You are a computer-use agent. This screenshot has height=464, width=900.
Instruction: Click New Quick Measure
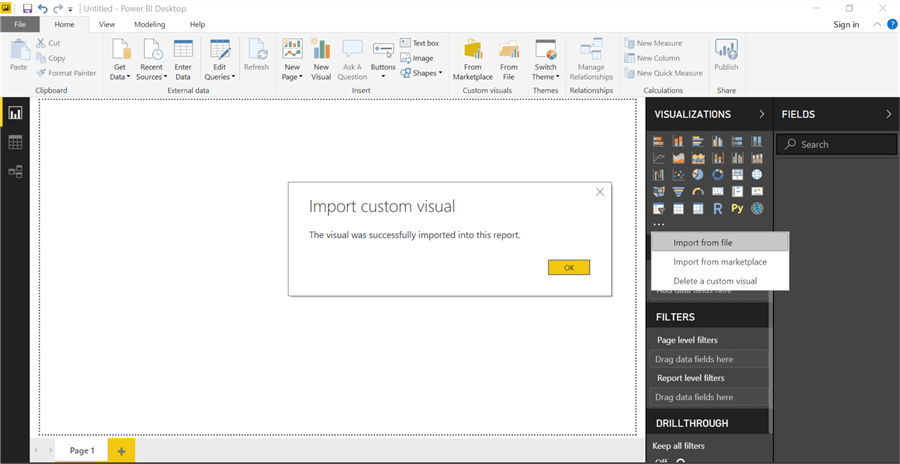click(x=663, y=73)
